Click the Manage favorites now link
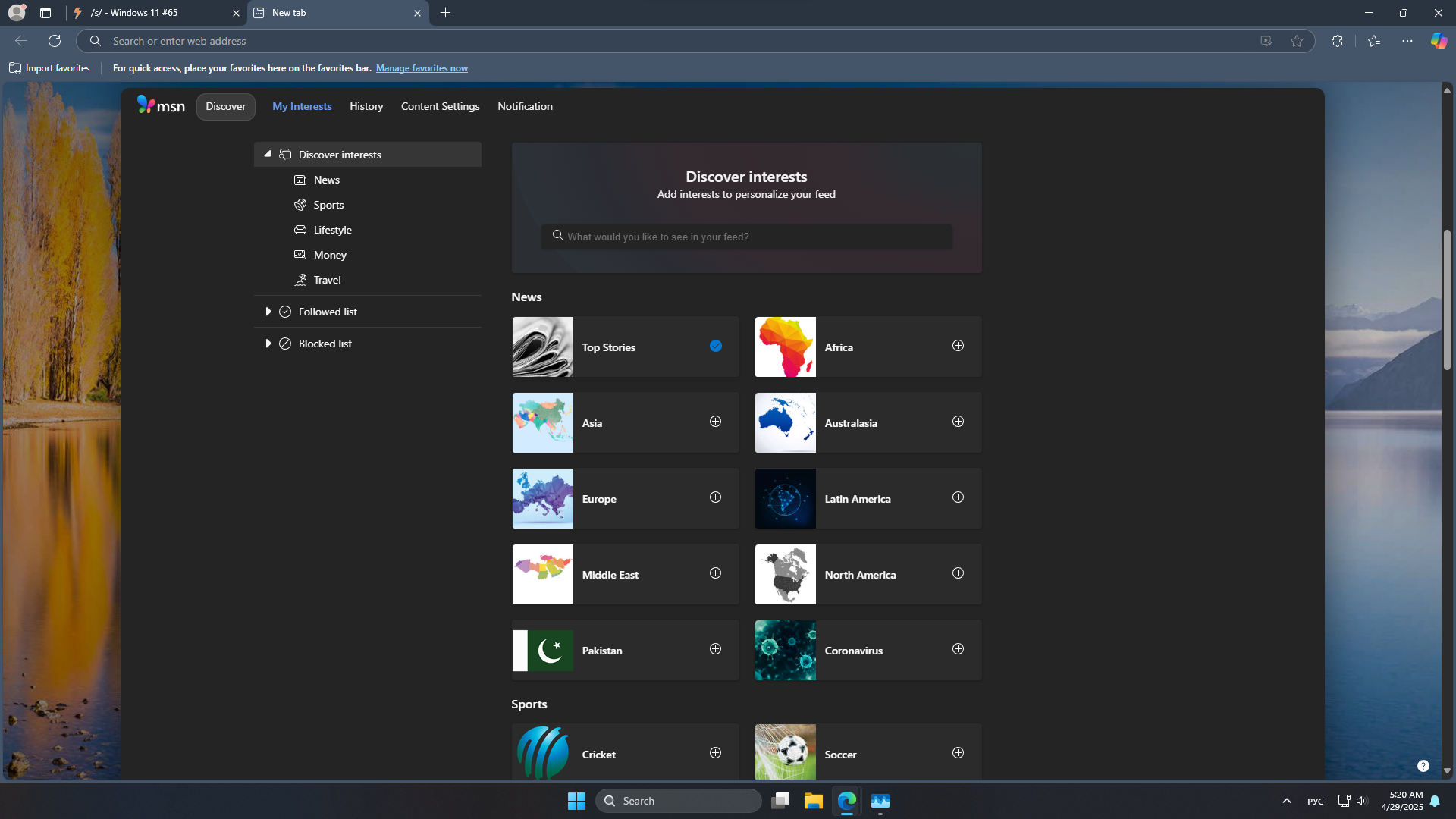Image resolution: width=1456 pixels, height=819 pixels. click(422, 68)
